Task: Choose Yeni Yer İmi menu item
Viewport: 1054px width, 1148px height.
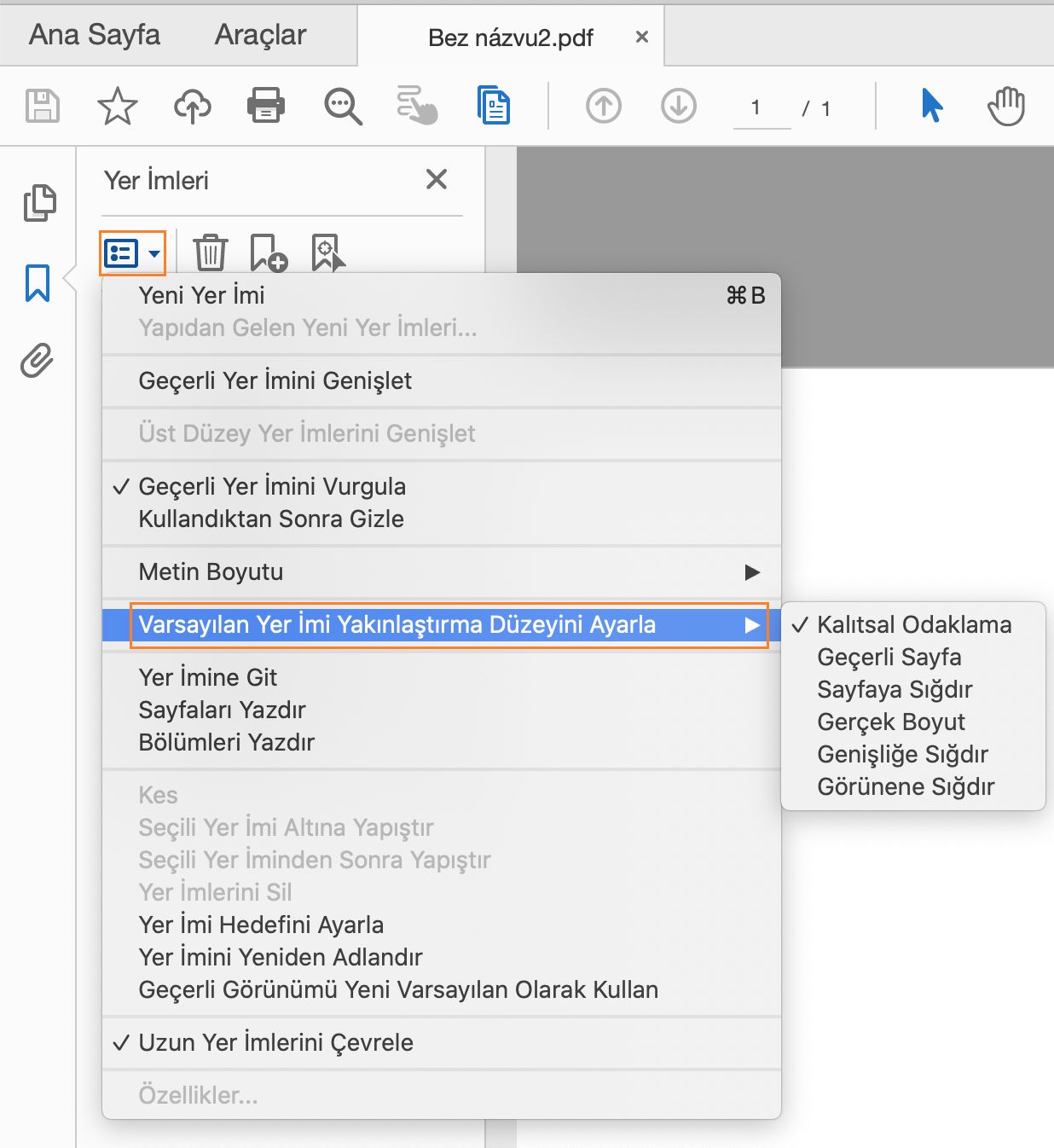Action: (x=442, y=295)
